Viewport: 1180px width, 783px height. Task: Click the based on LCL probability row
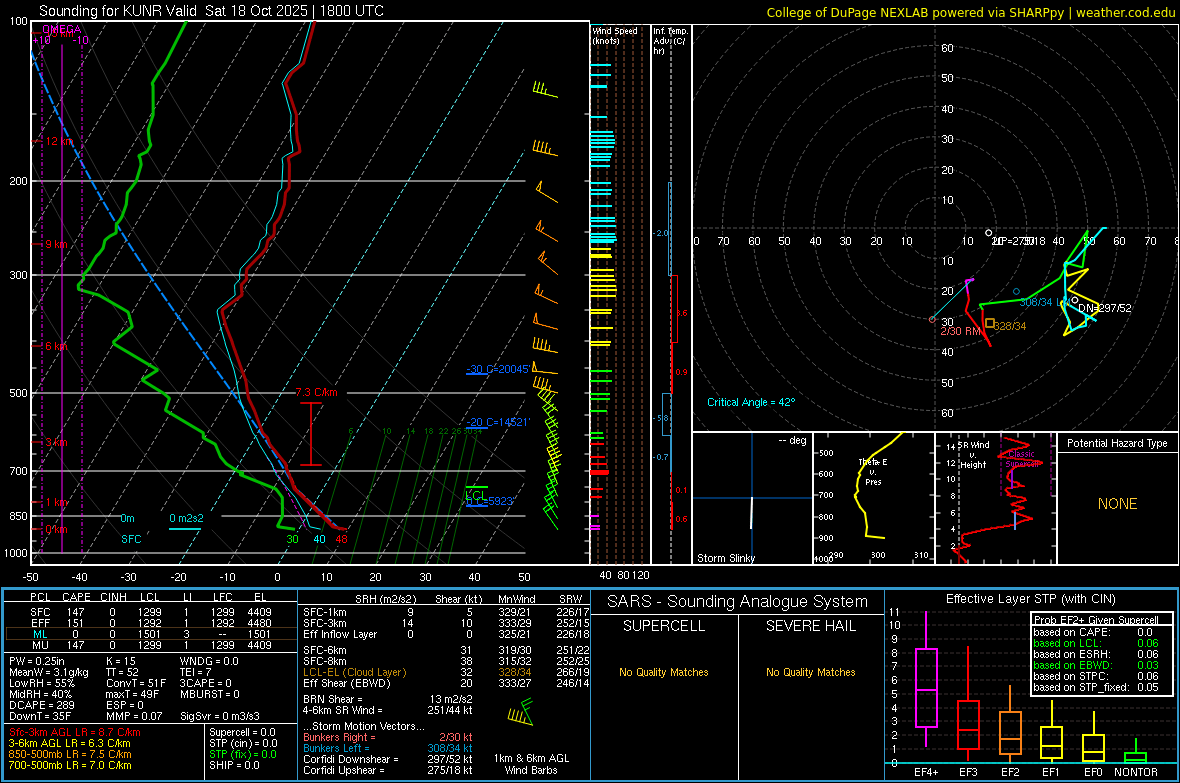(x=1096, y=643)
